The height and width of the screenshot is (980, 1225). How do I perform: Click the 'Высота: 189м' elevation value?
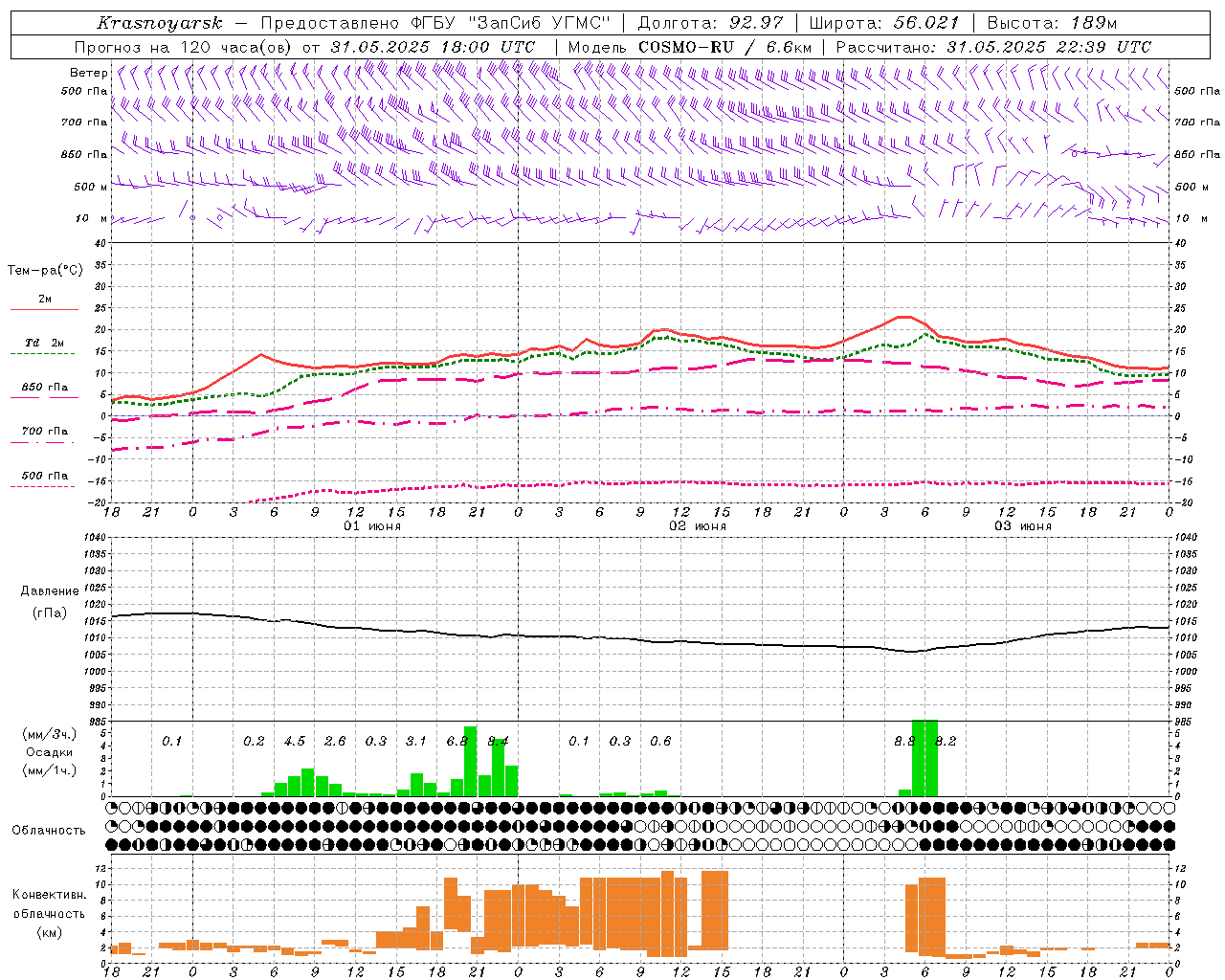[1052, 23]
